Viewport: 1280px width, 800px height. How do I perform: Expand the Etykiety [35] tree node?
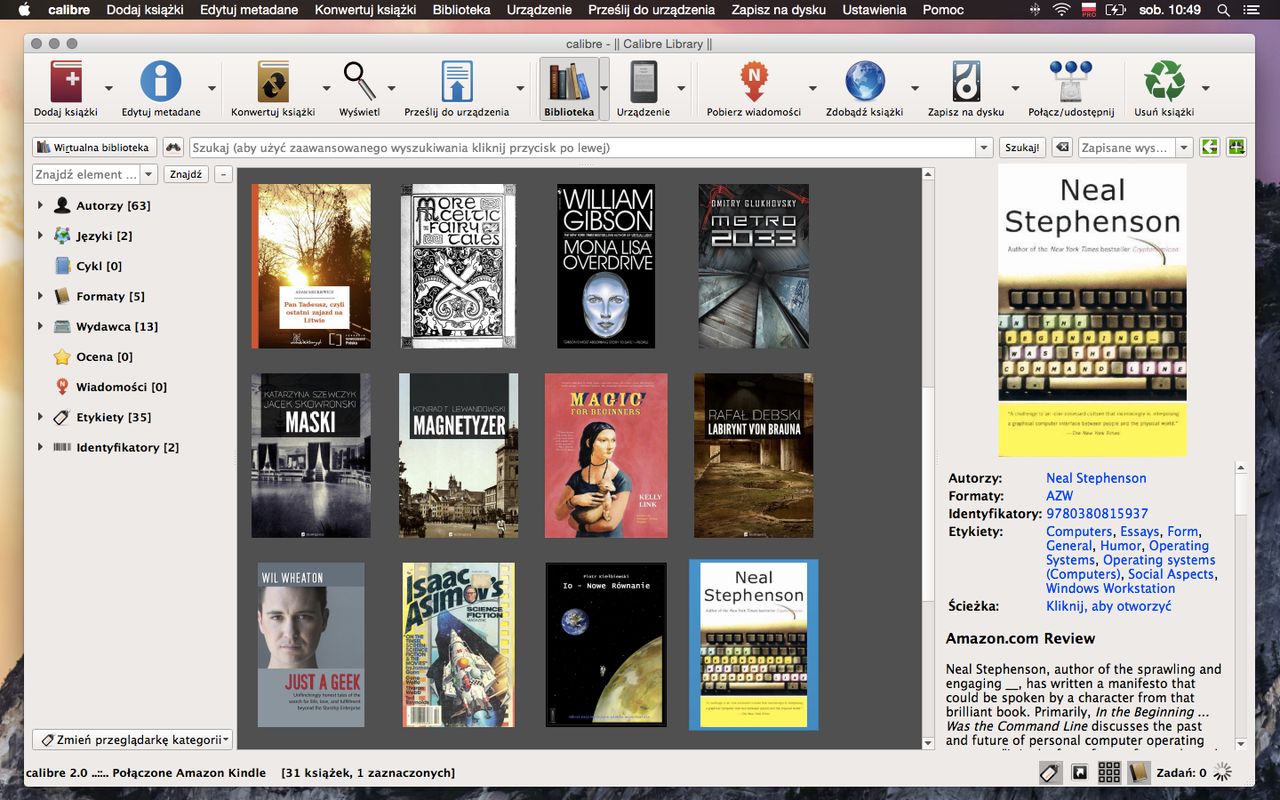tap(40, 417)
